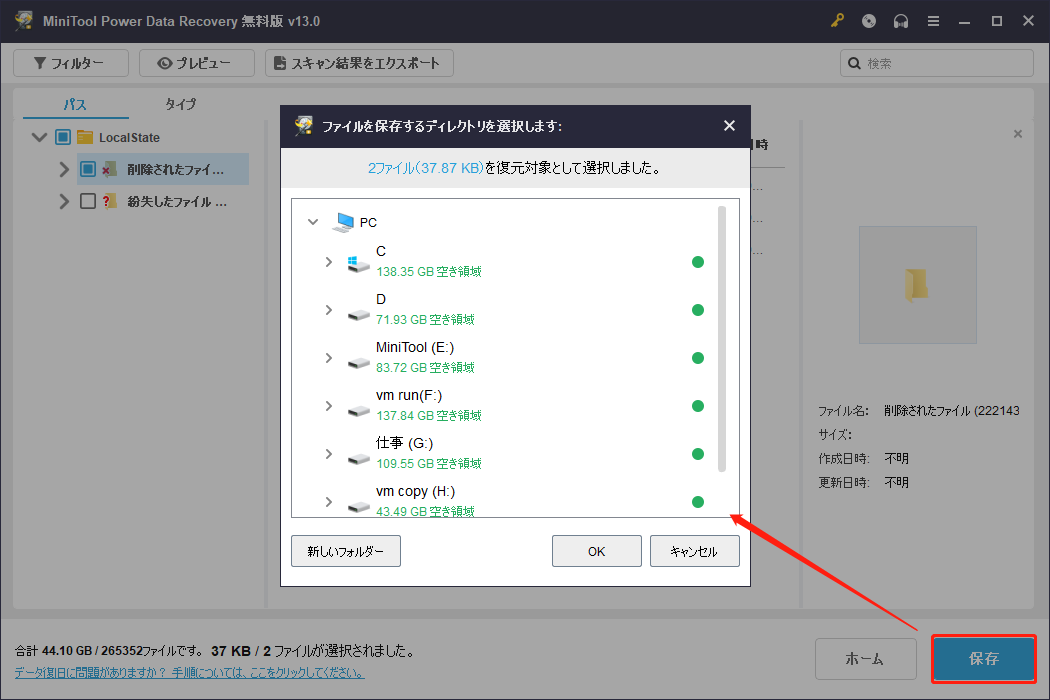Image resolution: width=1050 pixels, height=700 pixels.
Task: Open the disc bootable media icon
Action: [x=869, y=21]
